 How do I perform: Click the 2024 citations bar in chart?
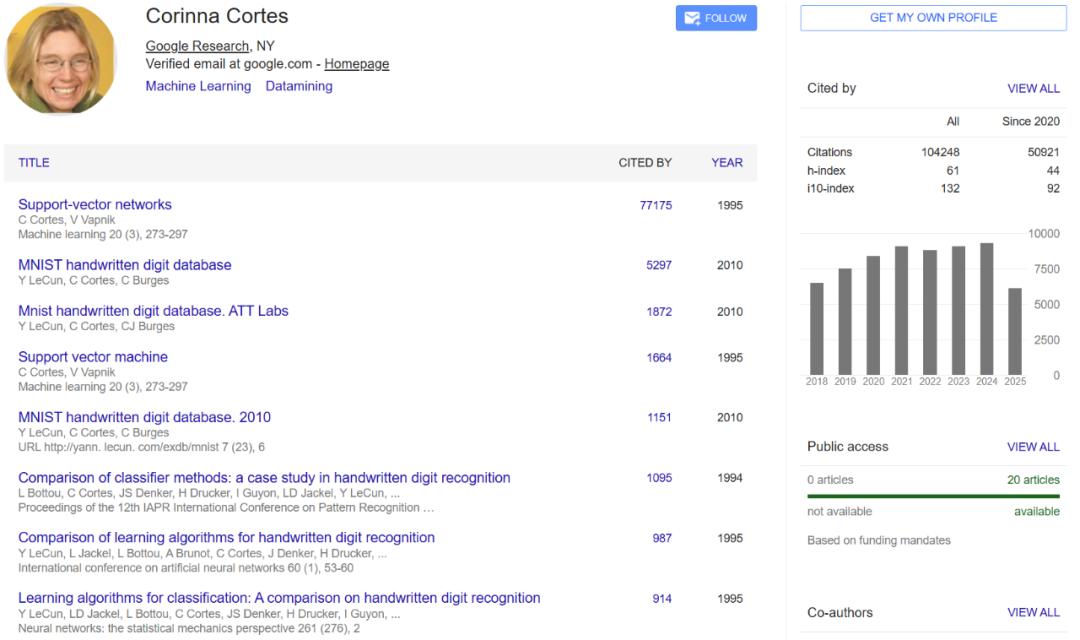[x=986, y=309]
